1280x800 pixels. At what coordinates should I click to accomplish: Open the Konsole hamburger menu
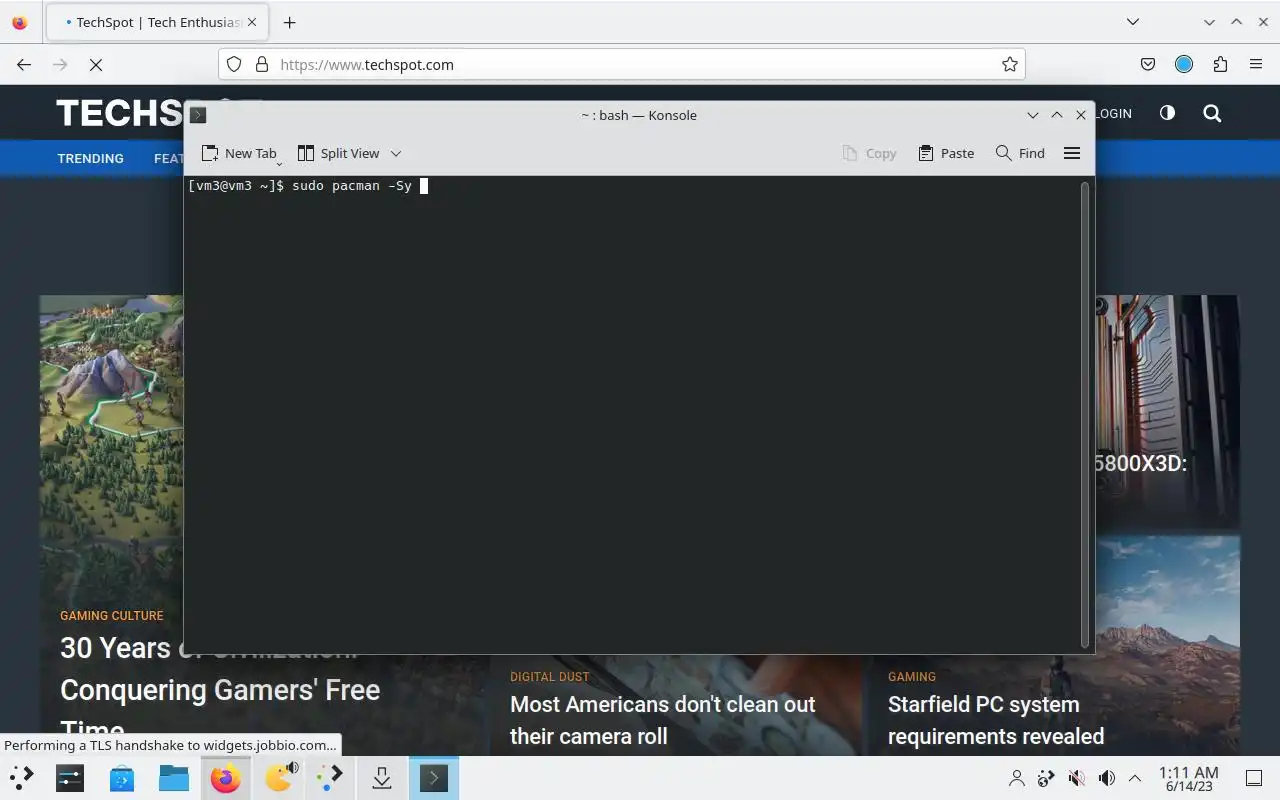1072,153
